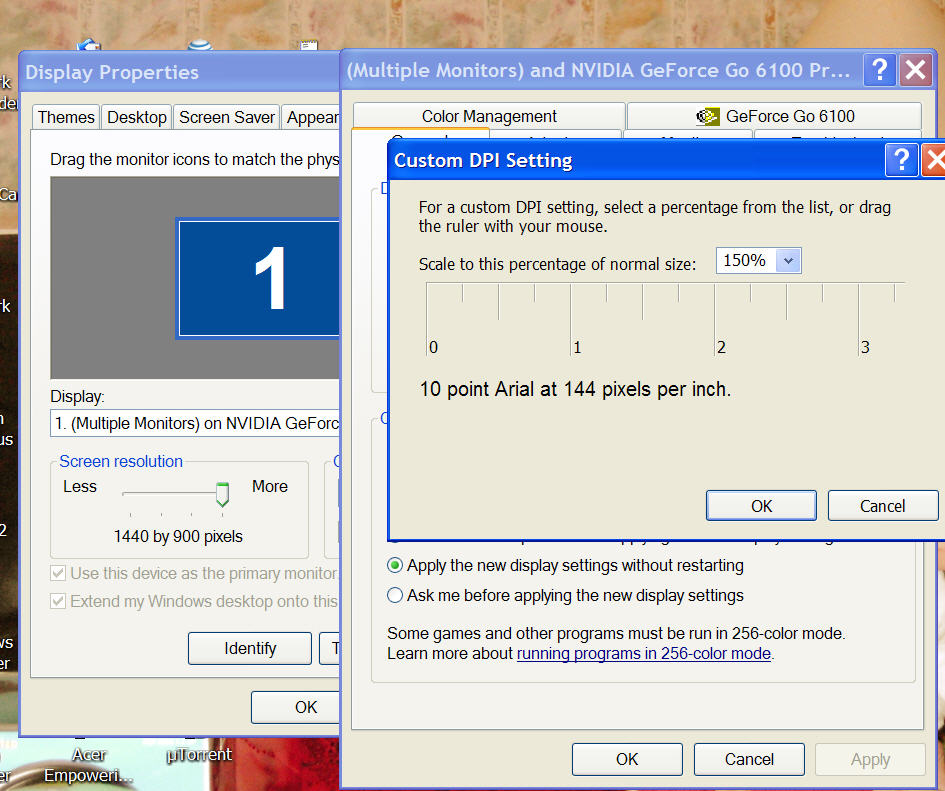Click the disabled Apply button in NVIDIA properties
Viewport: 945px width, 791px height.
(x=870, y=759)
